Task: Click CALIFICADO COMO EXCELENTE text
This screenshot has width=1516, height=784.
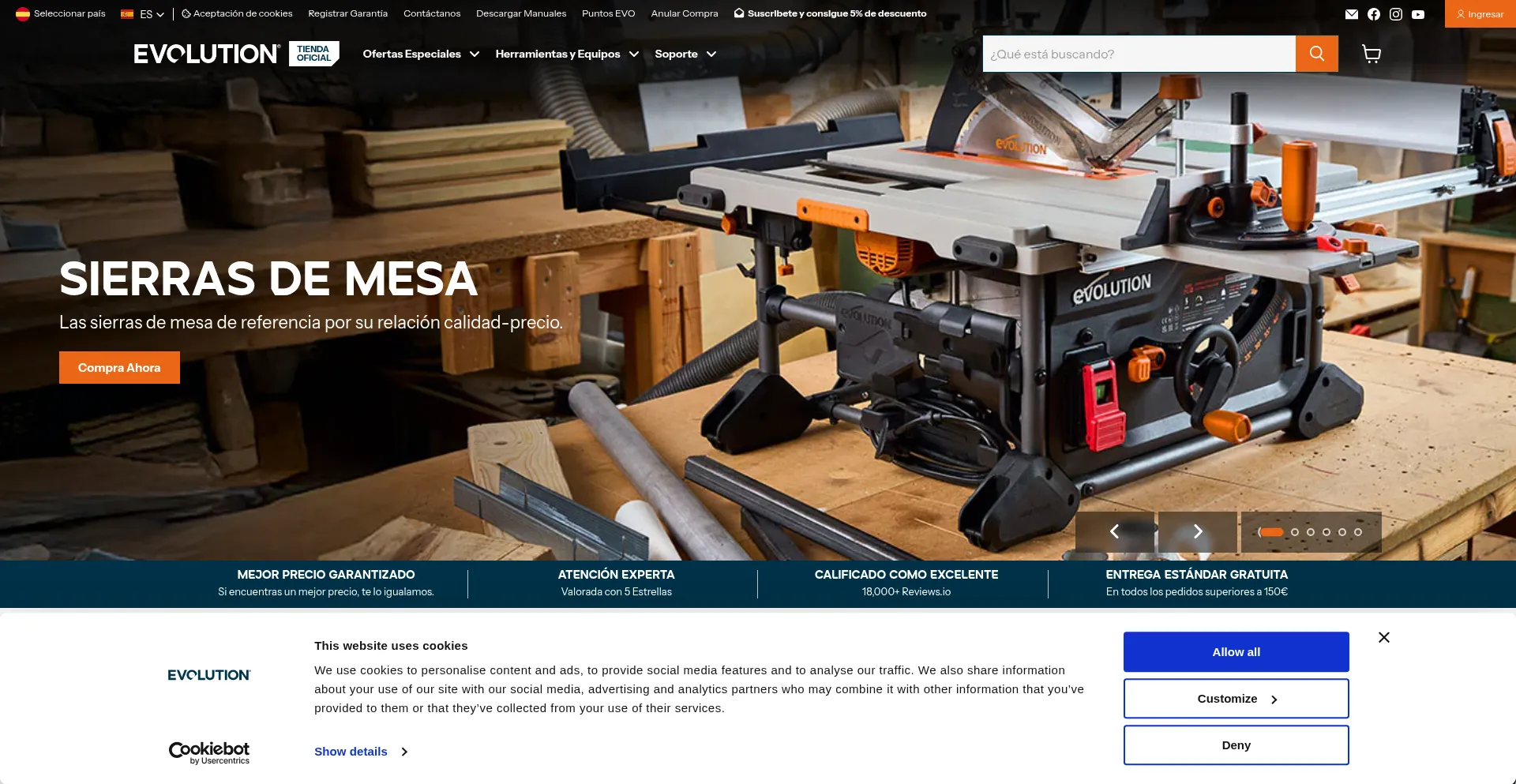Action: pos(906,575)
